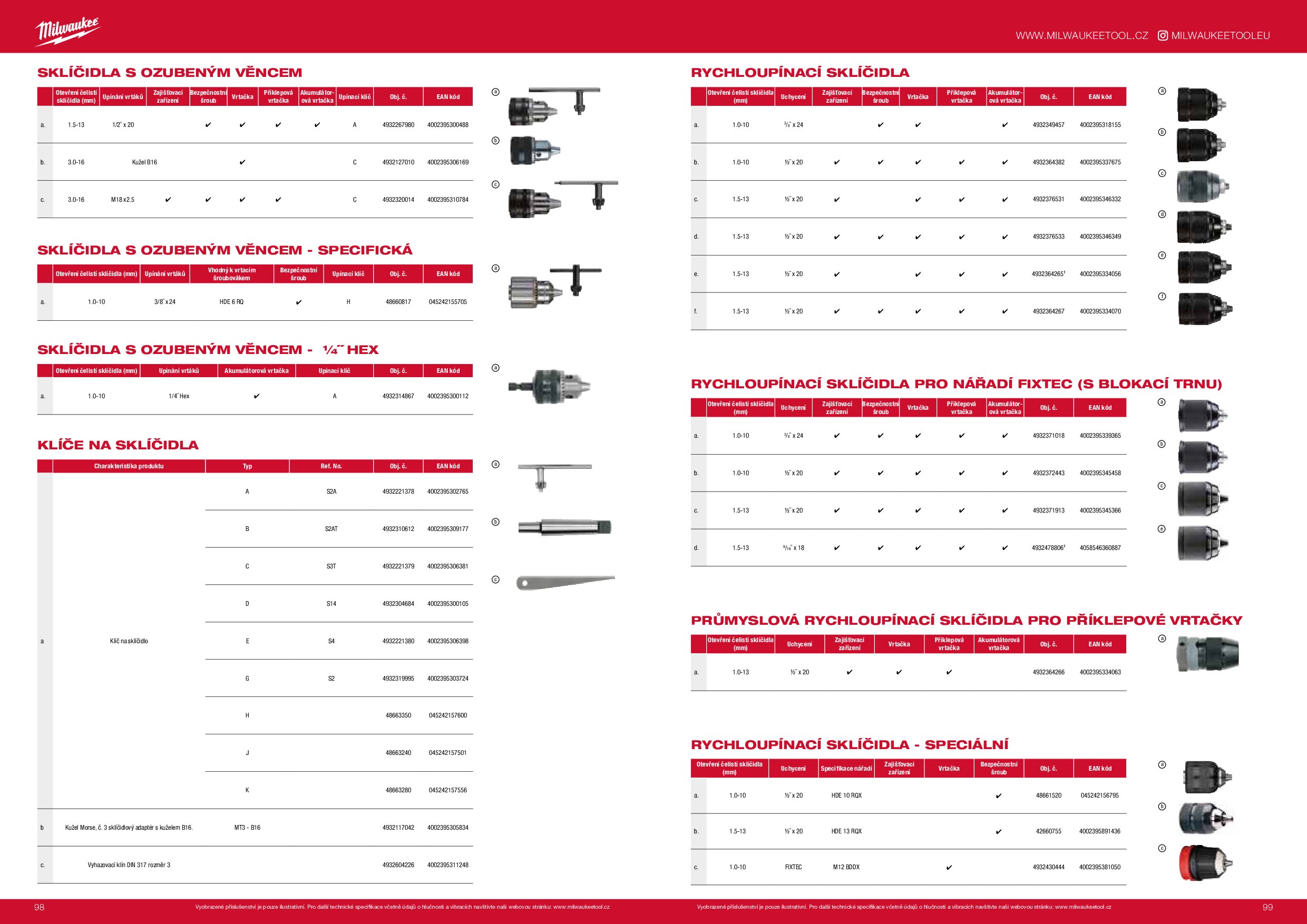Click the M12 BDDX cell

846,867
